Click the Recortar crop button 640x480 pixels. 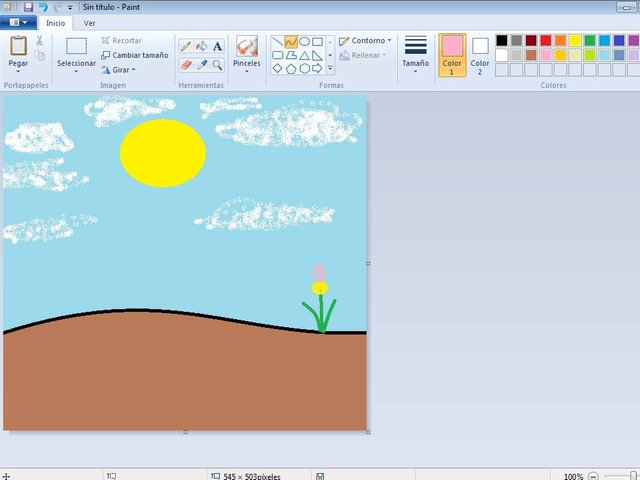tap(121, 40)
